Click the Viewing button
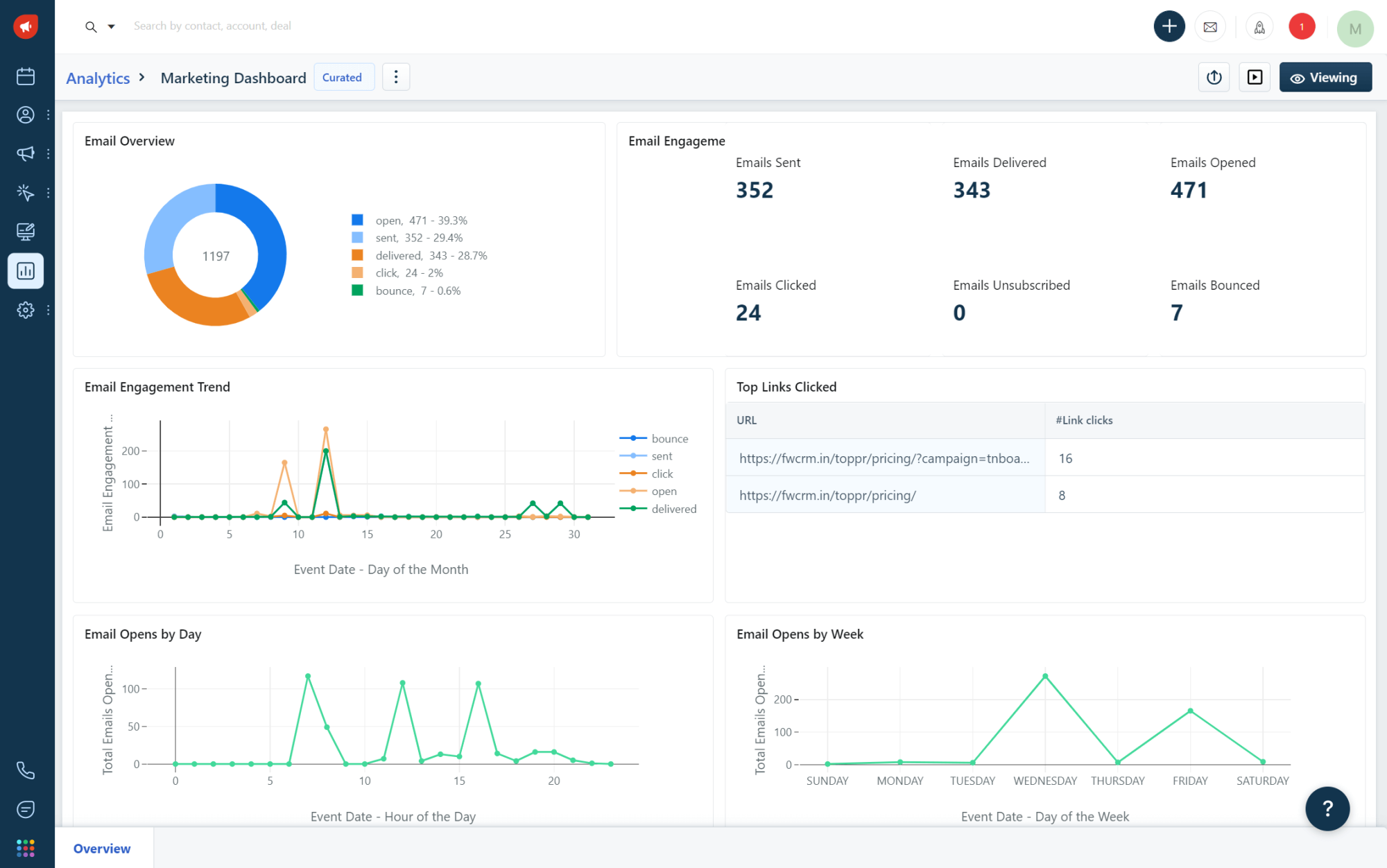Image resolution: width=1387 pixels, height=868 pixels. [1325, 77]
